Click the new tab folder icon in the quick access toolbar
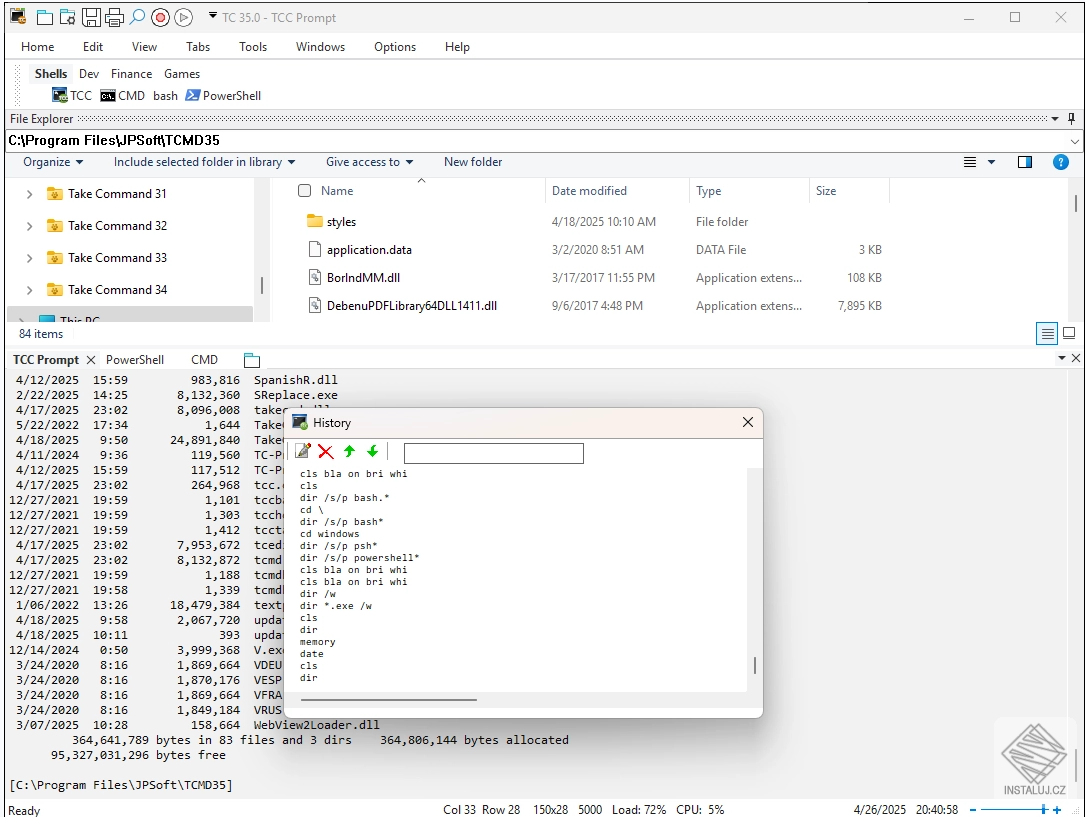 point(44,17)
